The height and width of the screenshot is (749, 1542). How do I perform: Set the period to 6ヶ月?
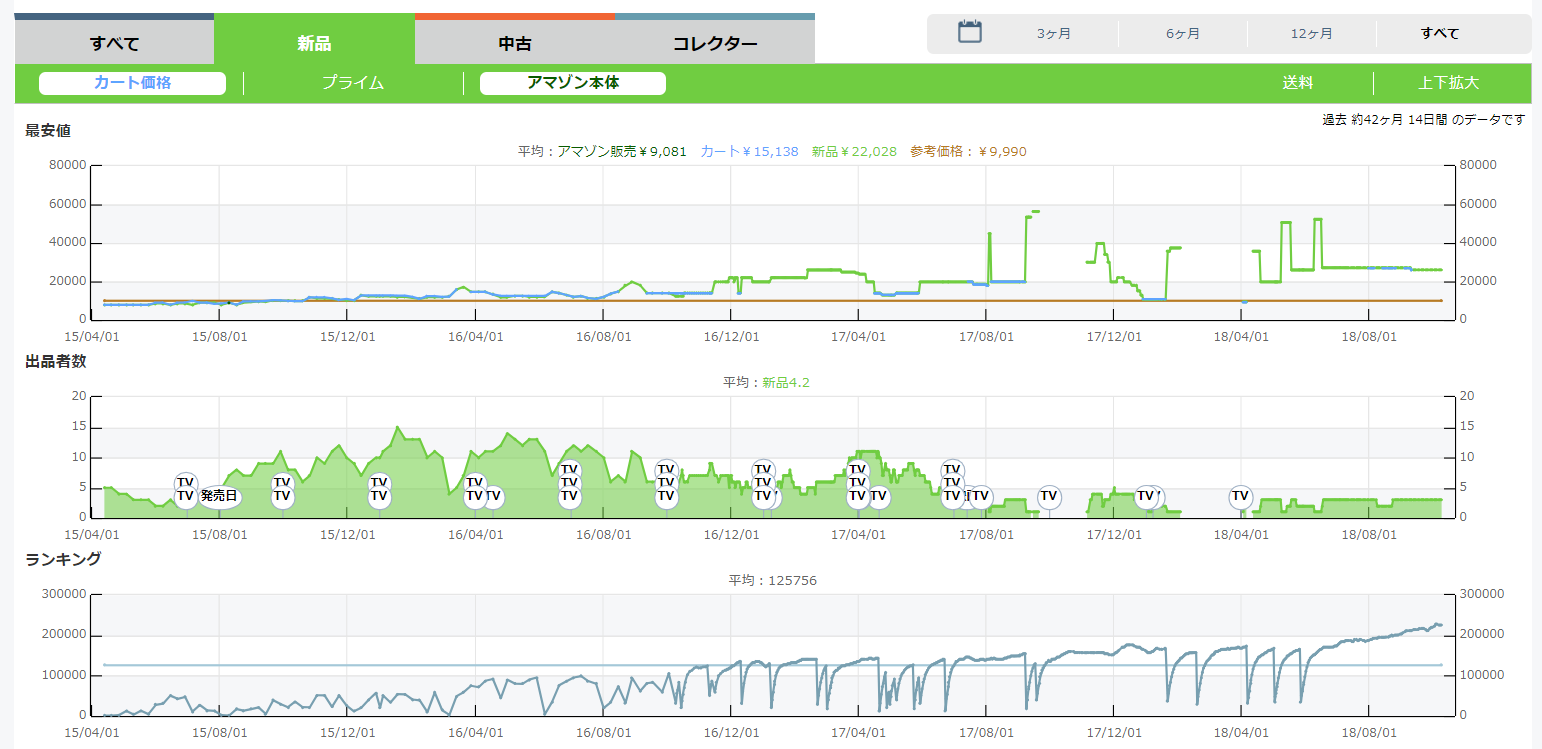[x=1182, y=34]
